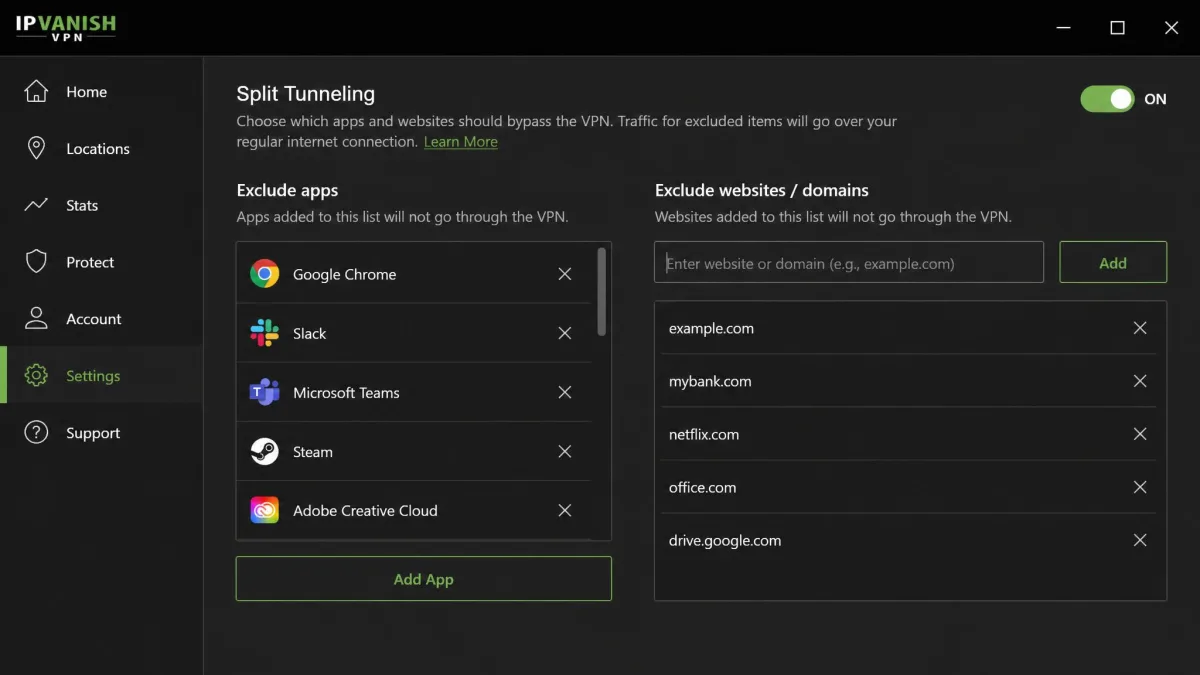This screenshot has width=1200, height=675.
Task: Click the Adobe Creative Cloud icon
Action: click(x=264, y=510)
